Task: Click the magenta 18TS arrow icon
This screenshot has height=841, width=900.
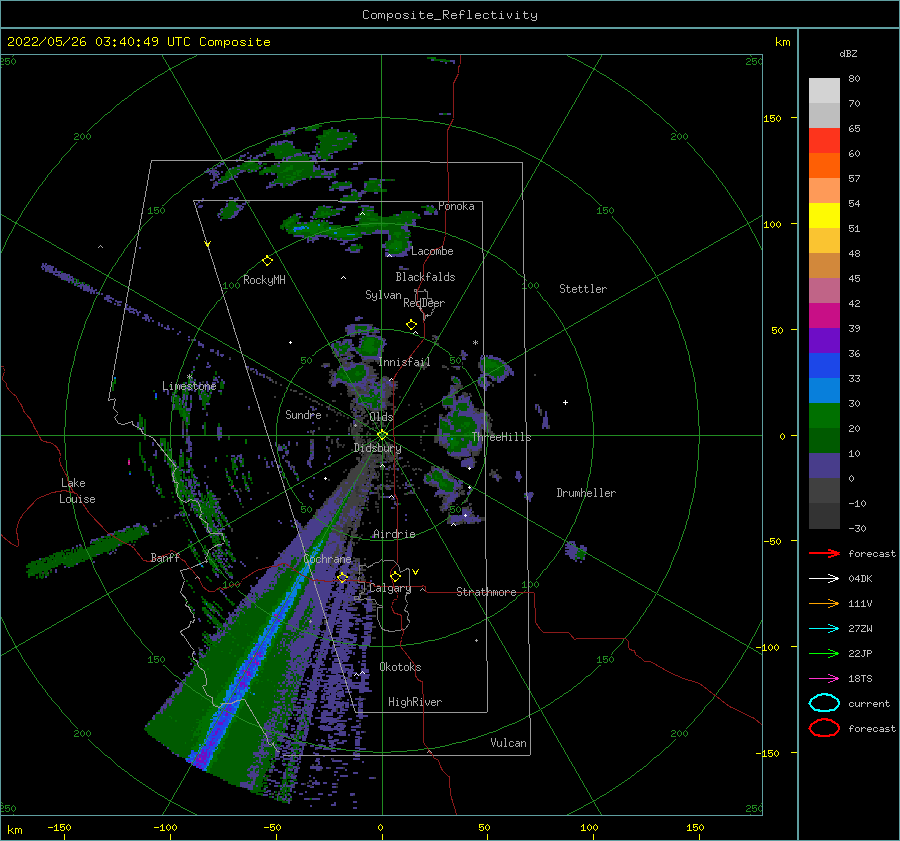Action: pos(824,679)
